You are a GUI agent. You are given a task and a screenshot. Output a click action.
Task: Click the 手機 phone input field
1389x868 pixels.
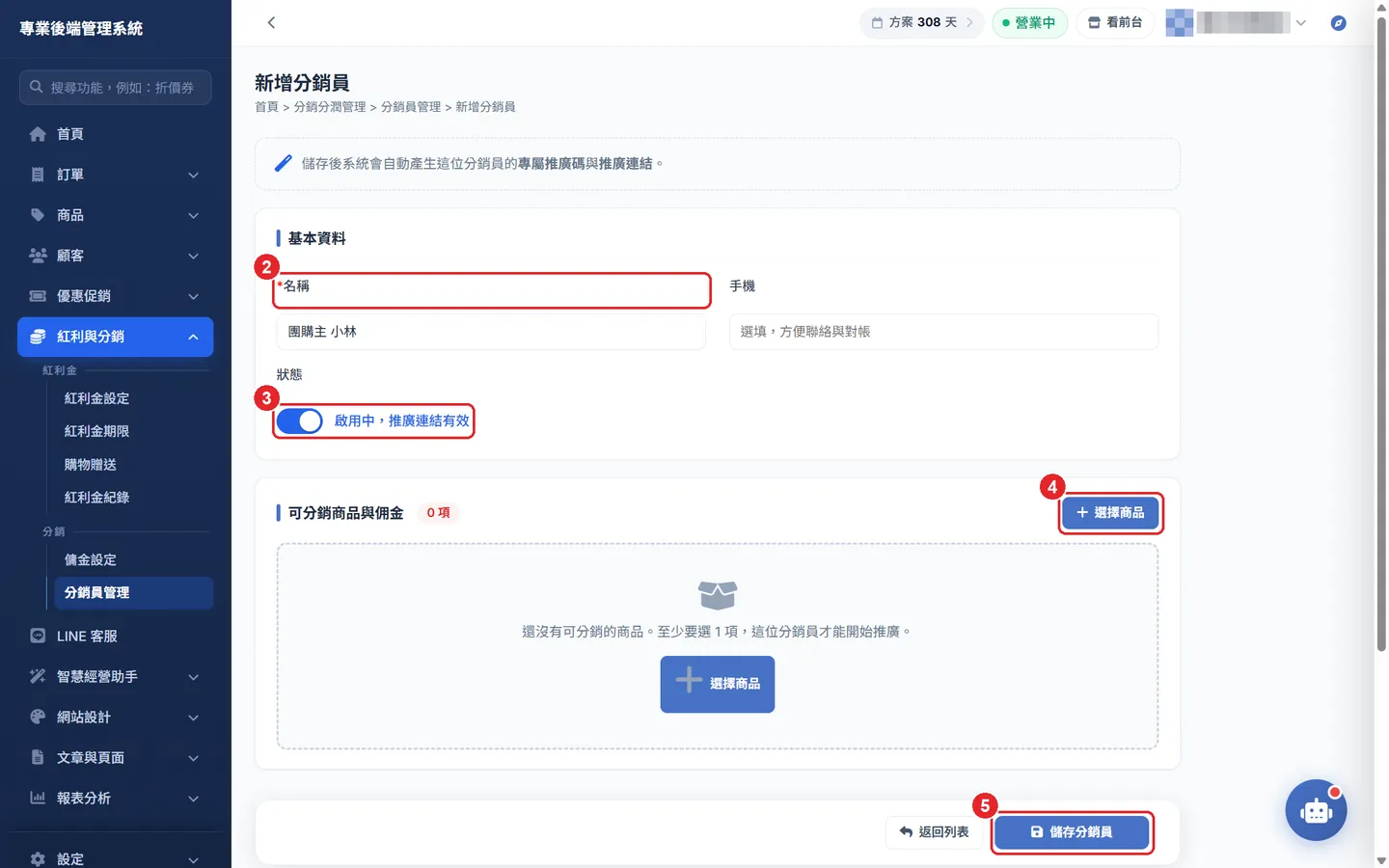tap(943, 332)
